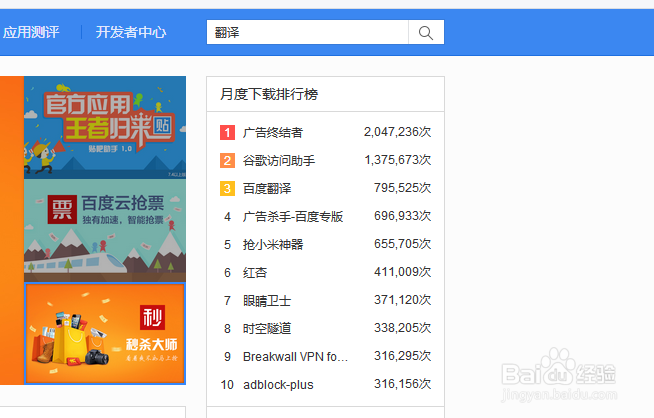Open the 秒杀大师 banner

click(x=105, y=333)
